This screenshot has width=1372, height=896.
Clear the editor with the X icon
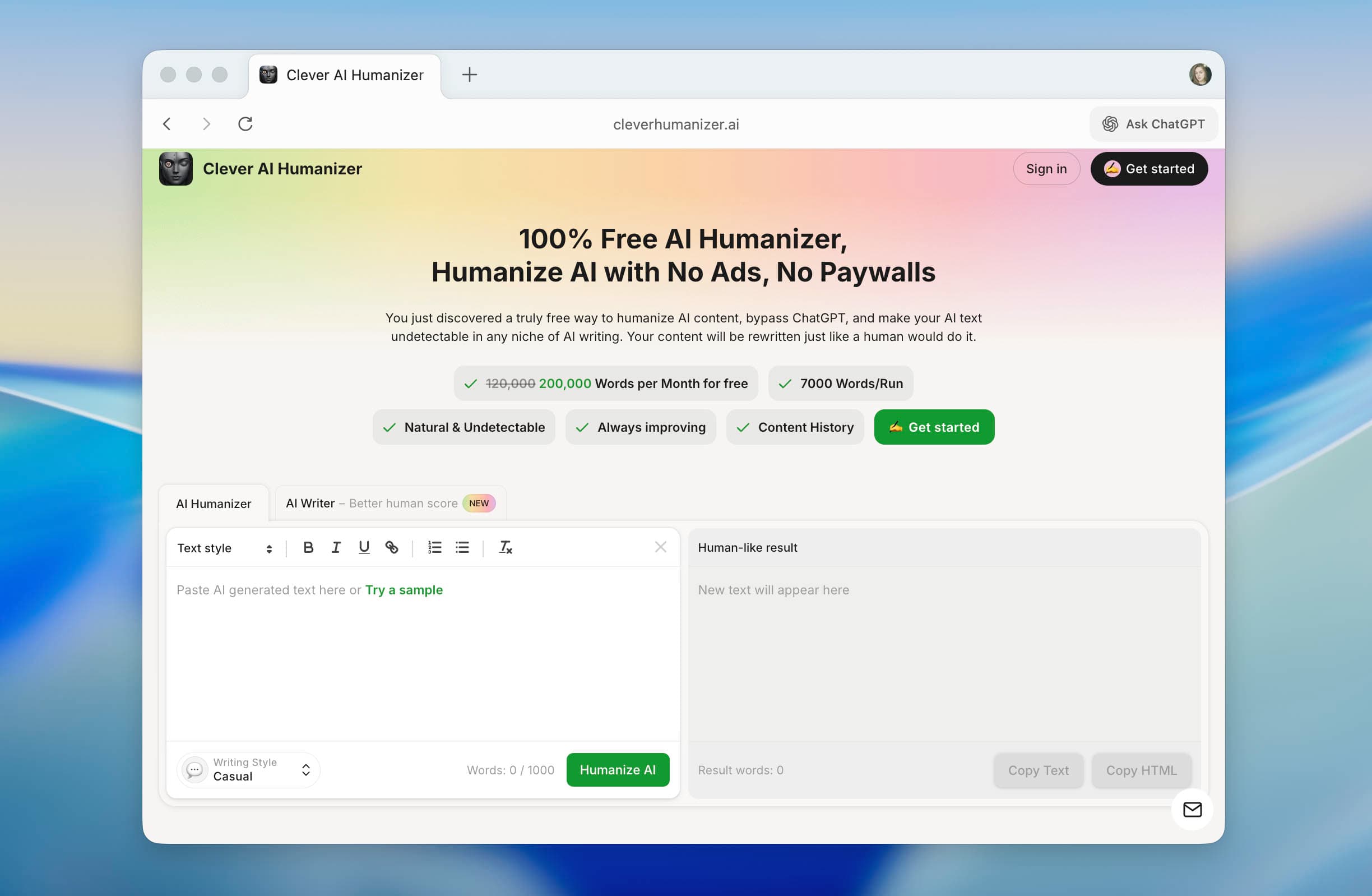(661, 547)
